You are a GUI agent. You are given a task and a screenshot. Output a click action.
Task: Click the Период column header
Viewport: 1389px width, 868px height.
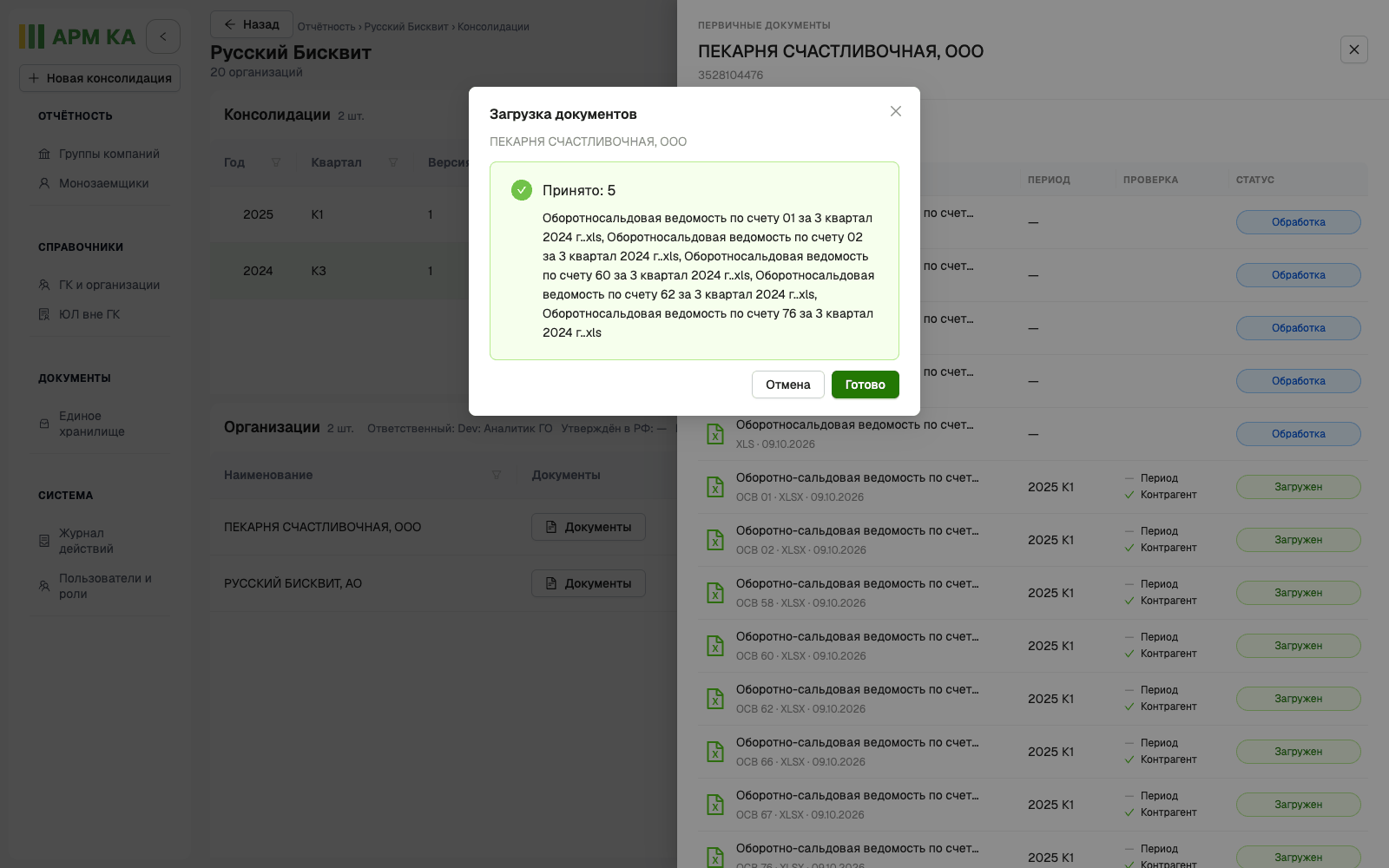[x=1049, y=180]
